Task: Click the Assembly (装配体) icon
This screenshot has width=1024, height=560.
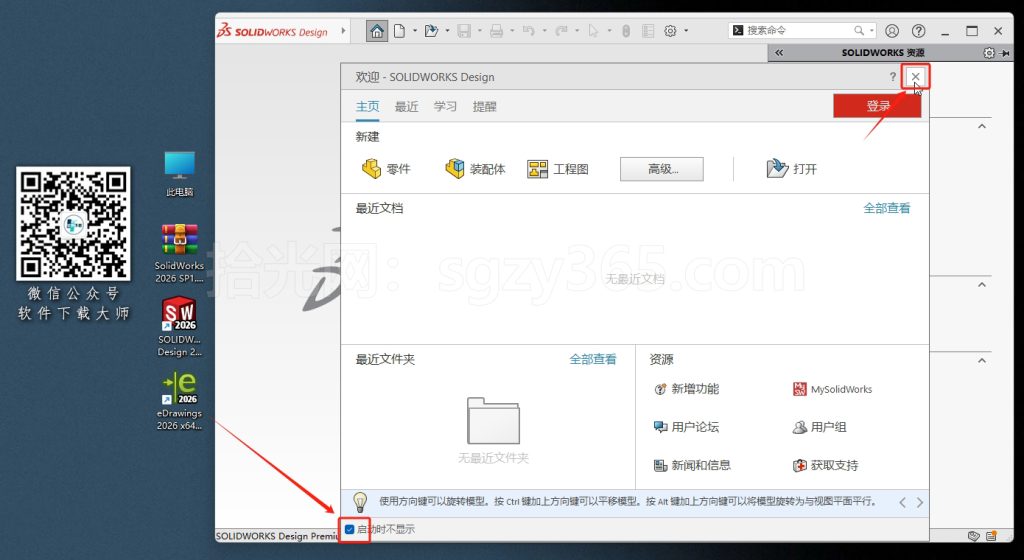Action: click(455, 169)
